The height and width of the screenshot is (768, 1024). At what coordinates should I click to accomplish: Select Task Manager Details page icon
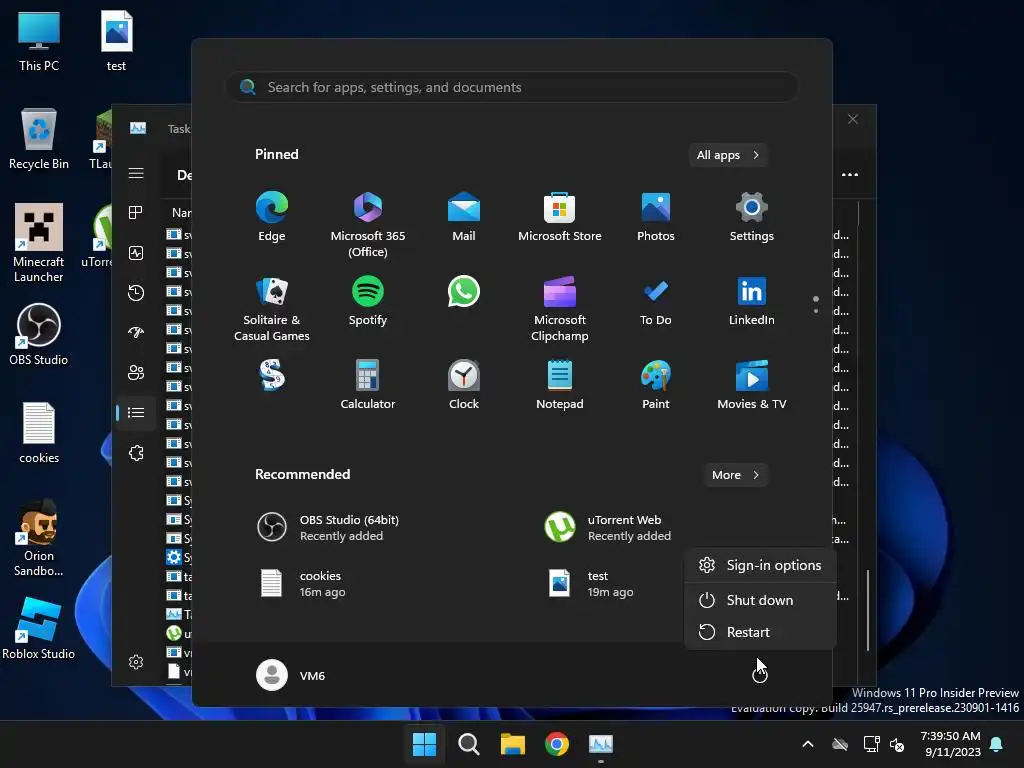coord(136,412)
